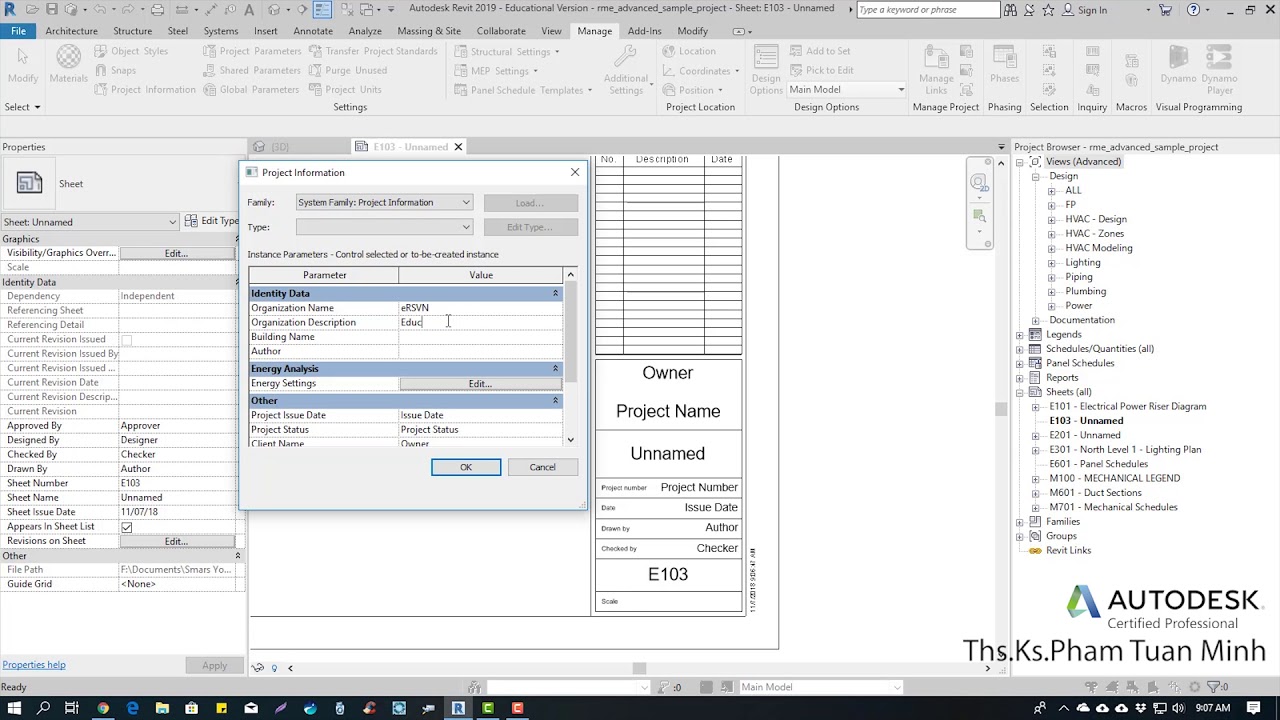Select sheet E101 - Electrical Power Riser Diagram

[x=1127, y=406]
